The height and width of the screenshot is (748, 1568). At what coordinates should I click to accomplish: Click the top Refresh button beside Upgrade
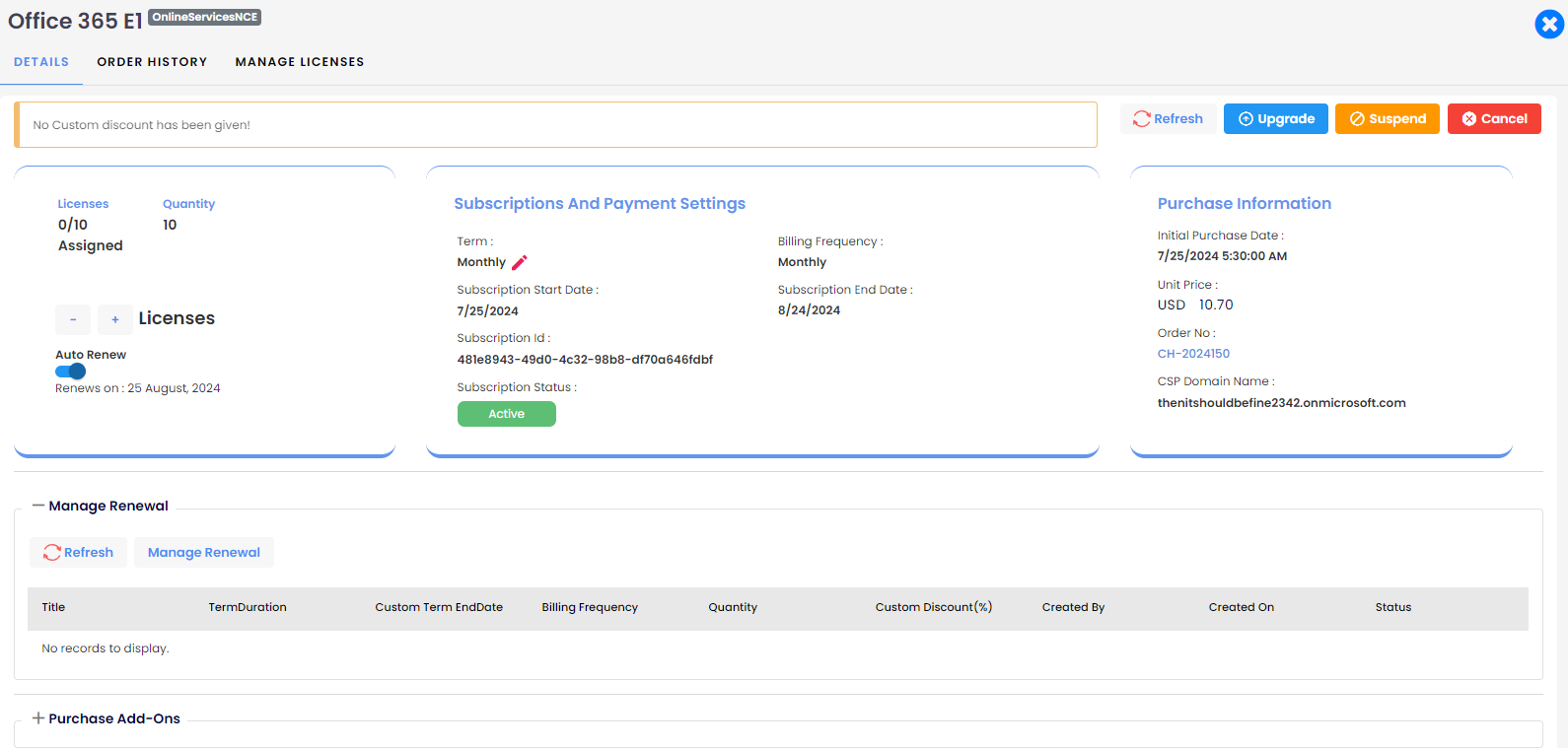(1169, 118)
